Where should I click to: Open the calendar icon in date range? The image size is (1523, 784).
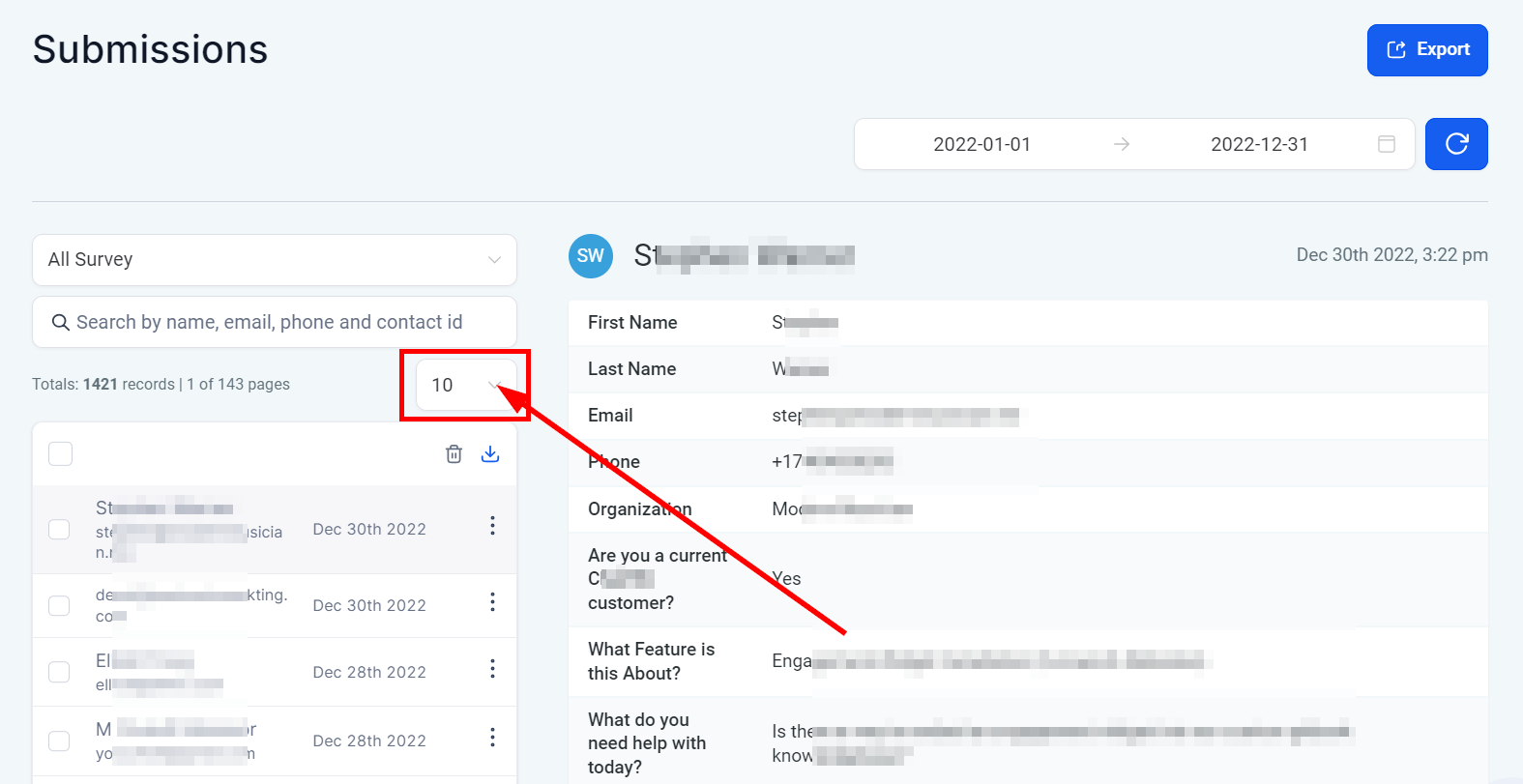click(1386, 144)
